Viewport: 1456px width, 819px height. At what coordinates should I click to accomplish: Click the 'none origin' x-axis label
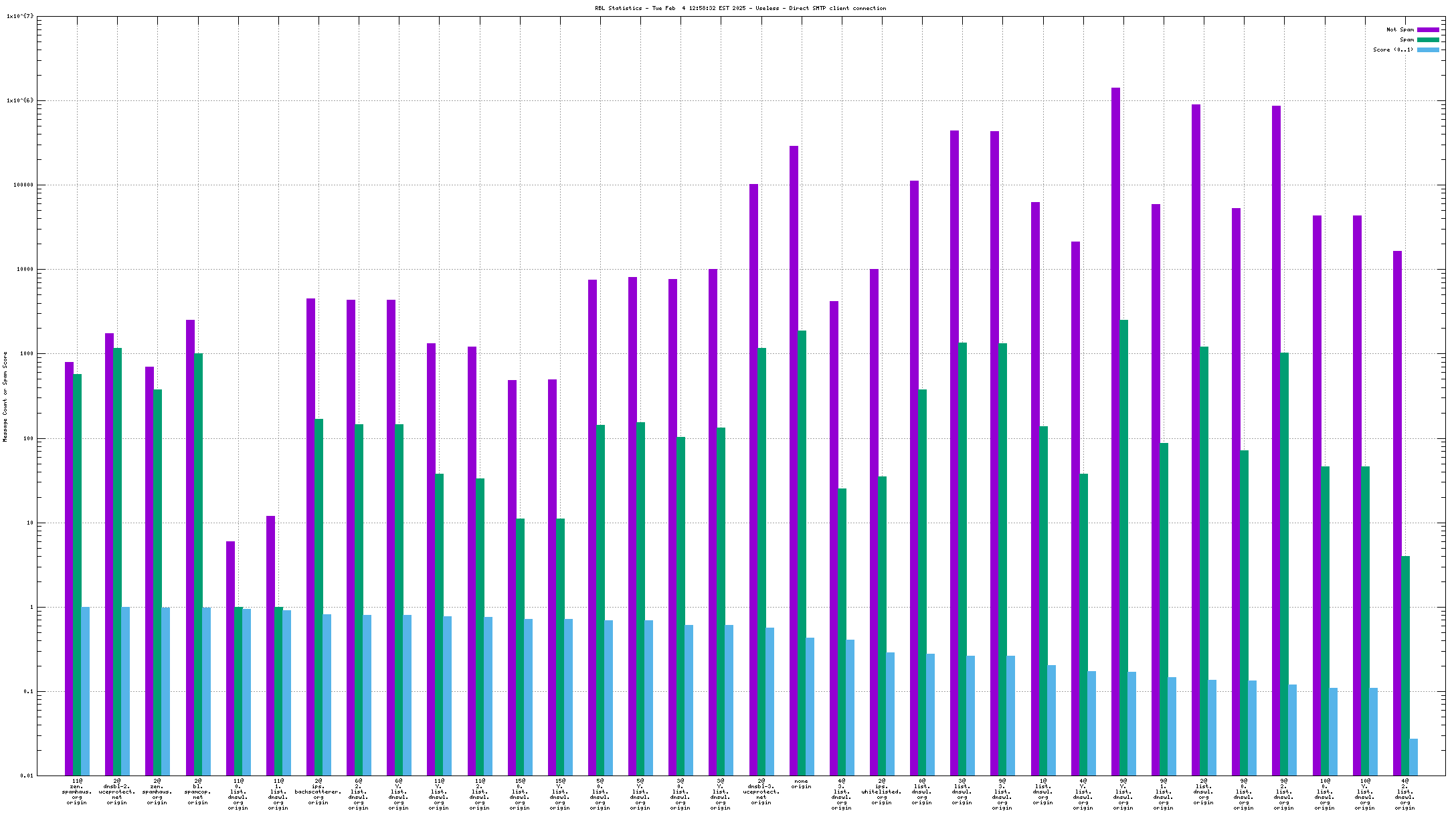pos(801,784)
